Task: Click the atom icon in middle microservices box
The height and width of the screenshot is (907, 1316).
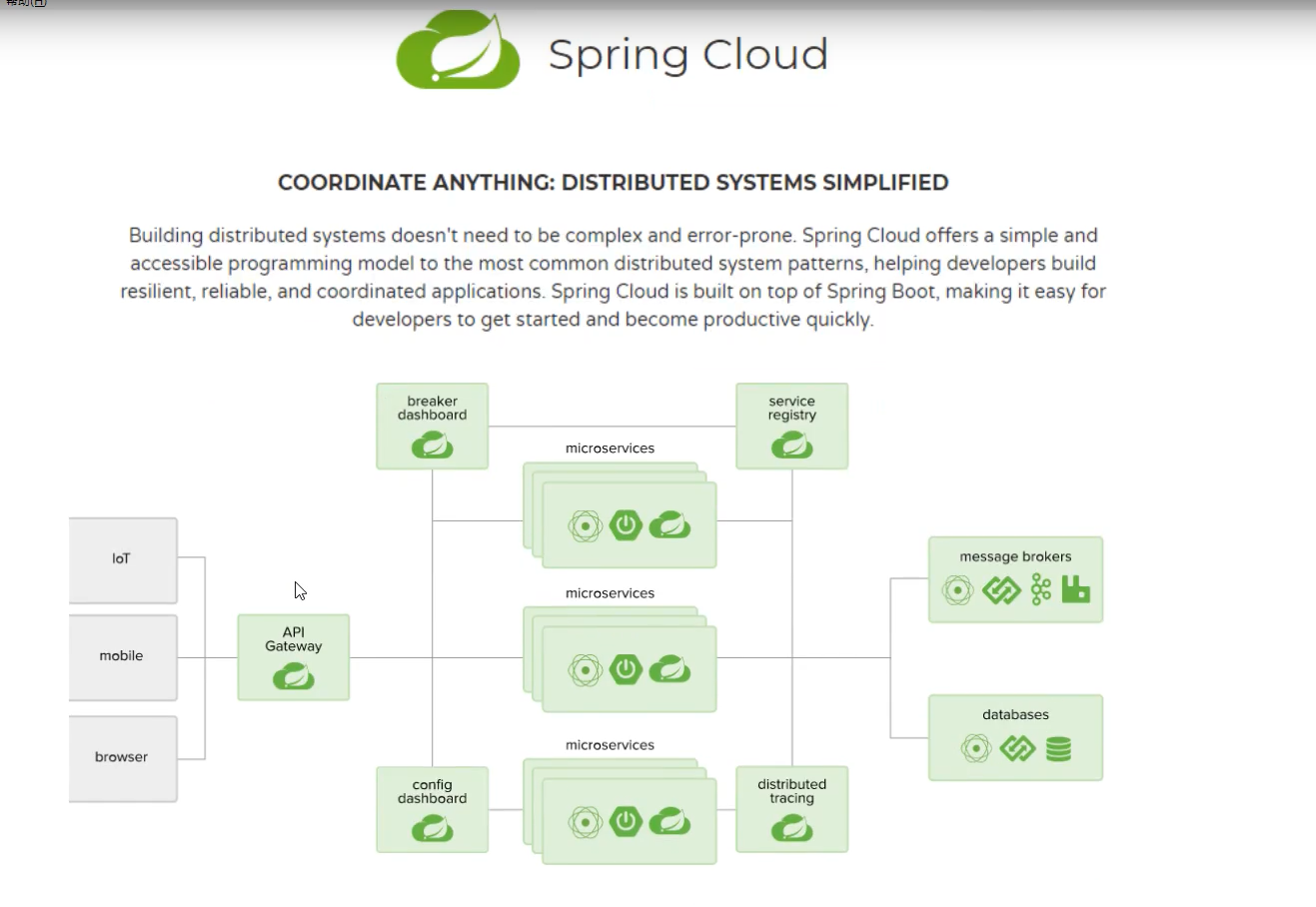Action: click(585, 669)
